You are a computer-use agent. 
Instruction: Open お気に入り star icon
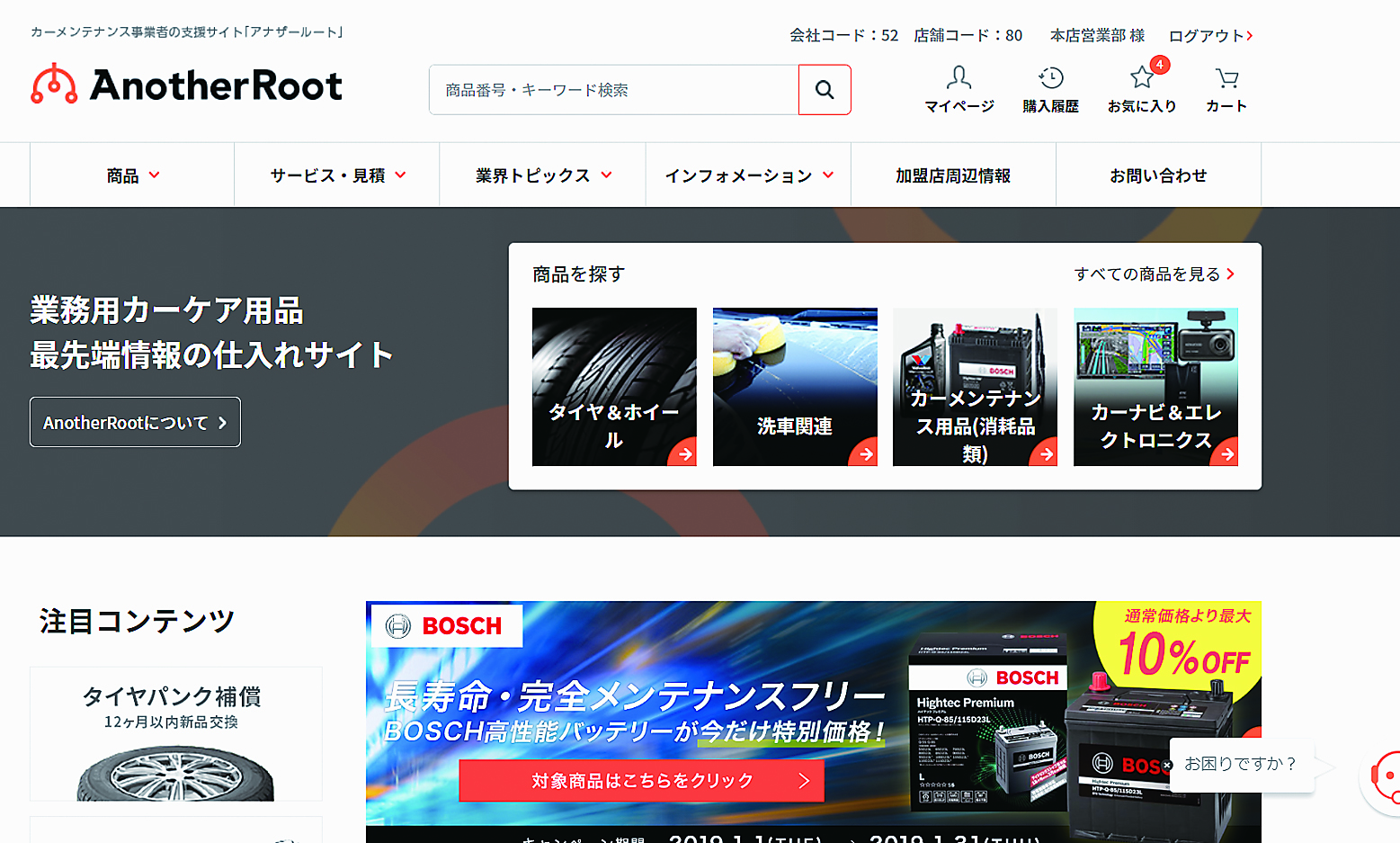pos(1141,77)
